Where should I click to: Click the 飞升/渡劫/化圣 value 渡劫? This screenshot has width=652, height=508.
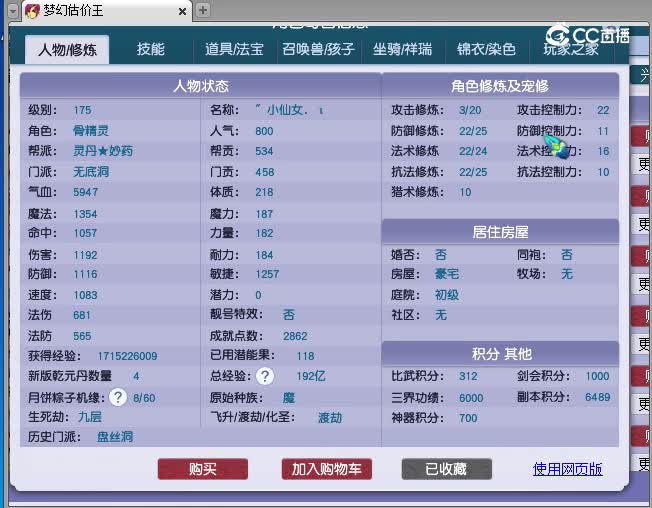click(x=330, y=417)
